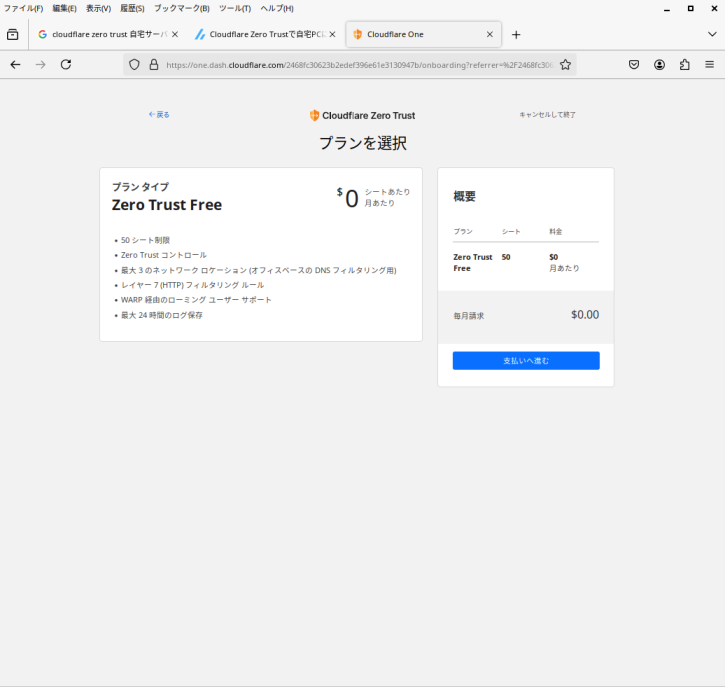The width and height of the screenshot is (725, 687).
Task: Click the Zero Trust Free plan heading
Action: tap(166, 205)
